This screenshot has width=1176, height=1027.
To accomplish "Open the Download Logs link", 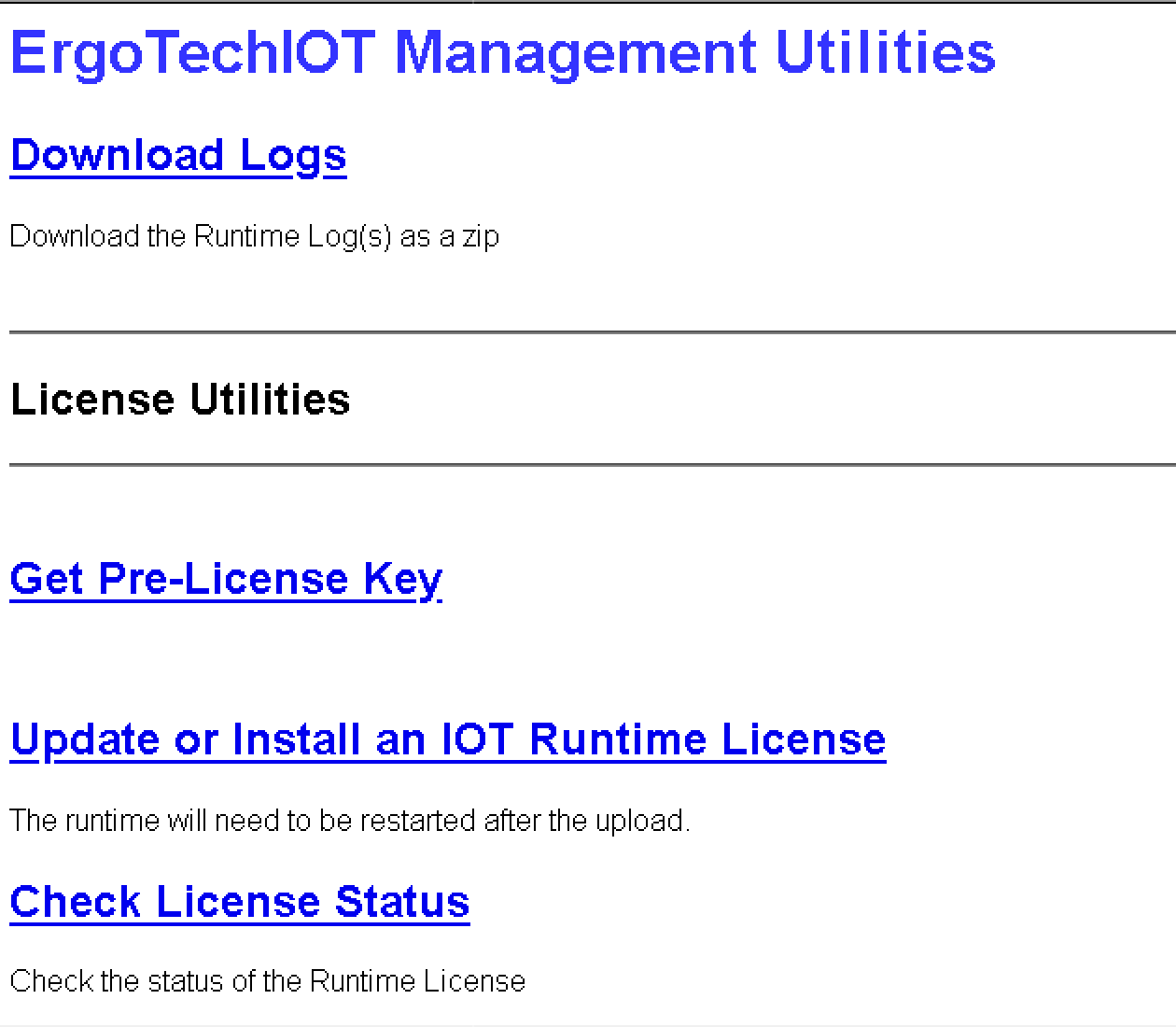I will click(x=178, y=156).
